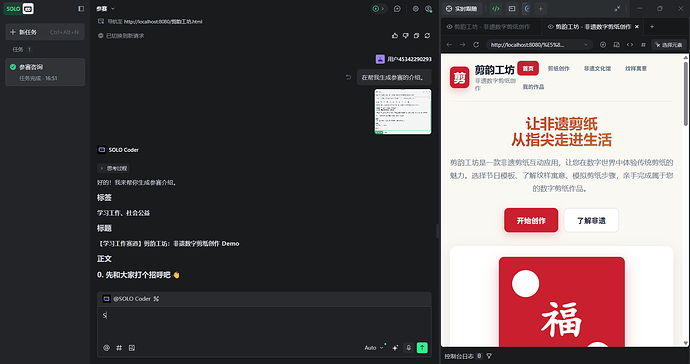Expand the URL history dropdown arrow
Viewport: 690px width, 364px height.
[586, 44]
